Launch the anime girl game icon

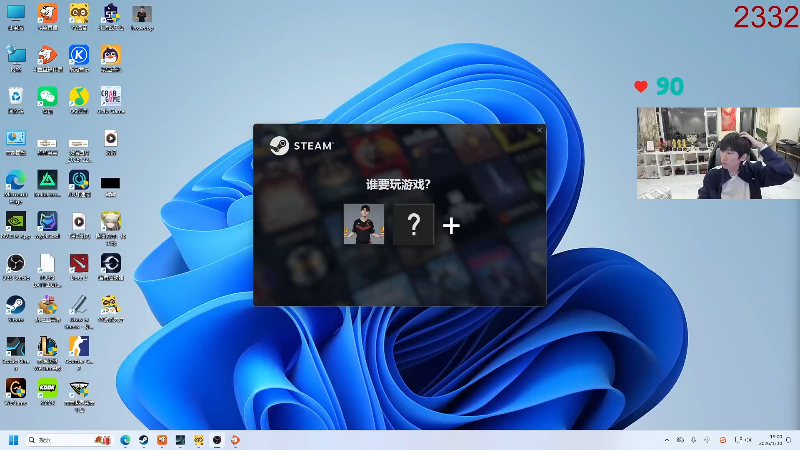pyautogui.click(x=111, y=229)
